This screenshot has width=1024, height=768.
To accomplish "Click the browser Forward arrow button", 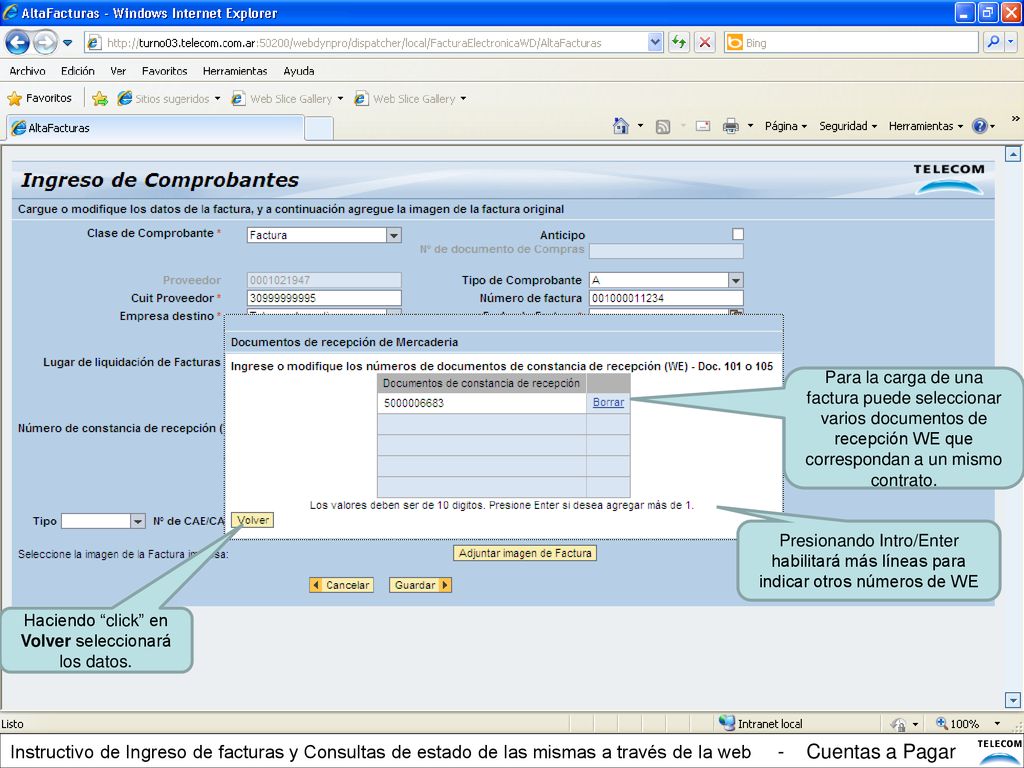I will pyautogui.click(x=44, y=43).
